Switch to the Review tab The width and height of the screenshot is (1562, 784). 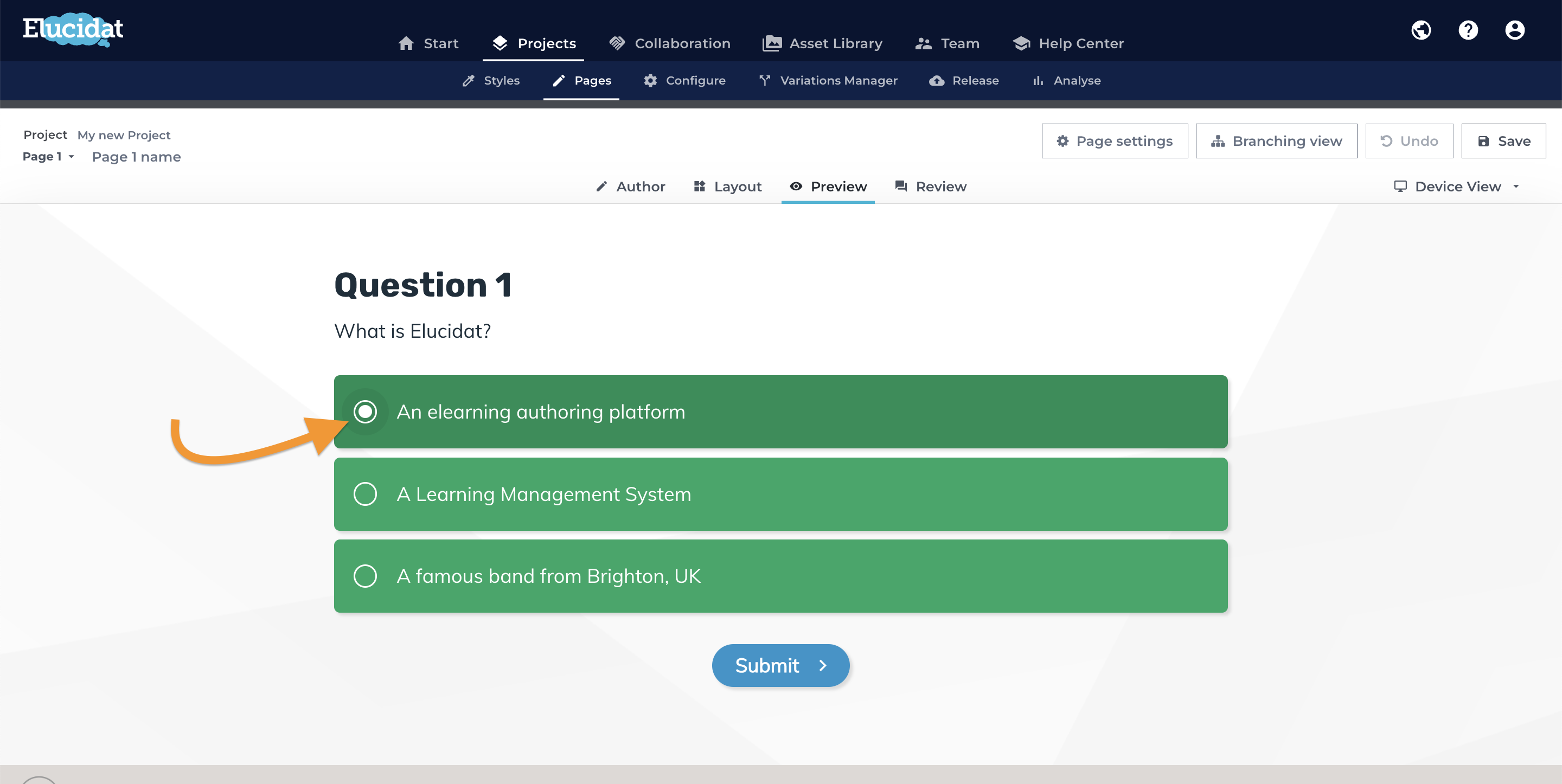click(x=930, y=186)
